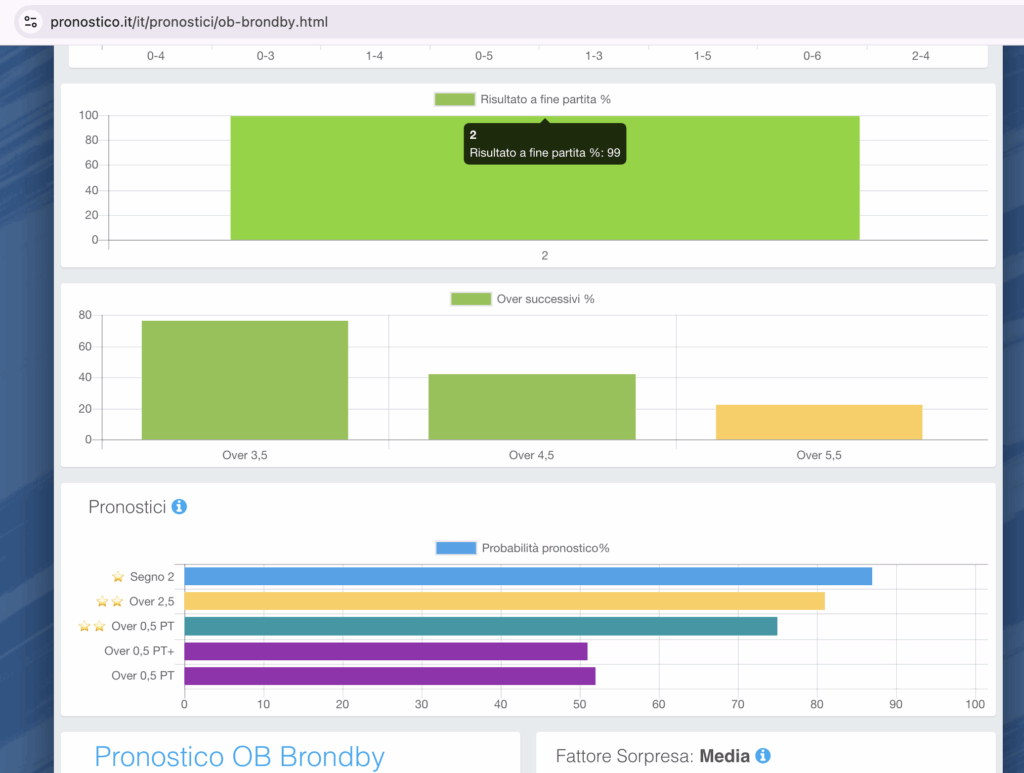Viewport: 1024px width, 773px height.
Task: Click the pronostico.it URL in address bar
Action: 189,22
